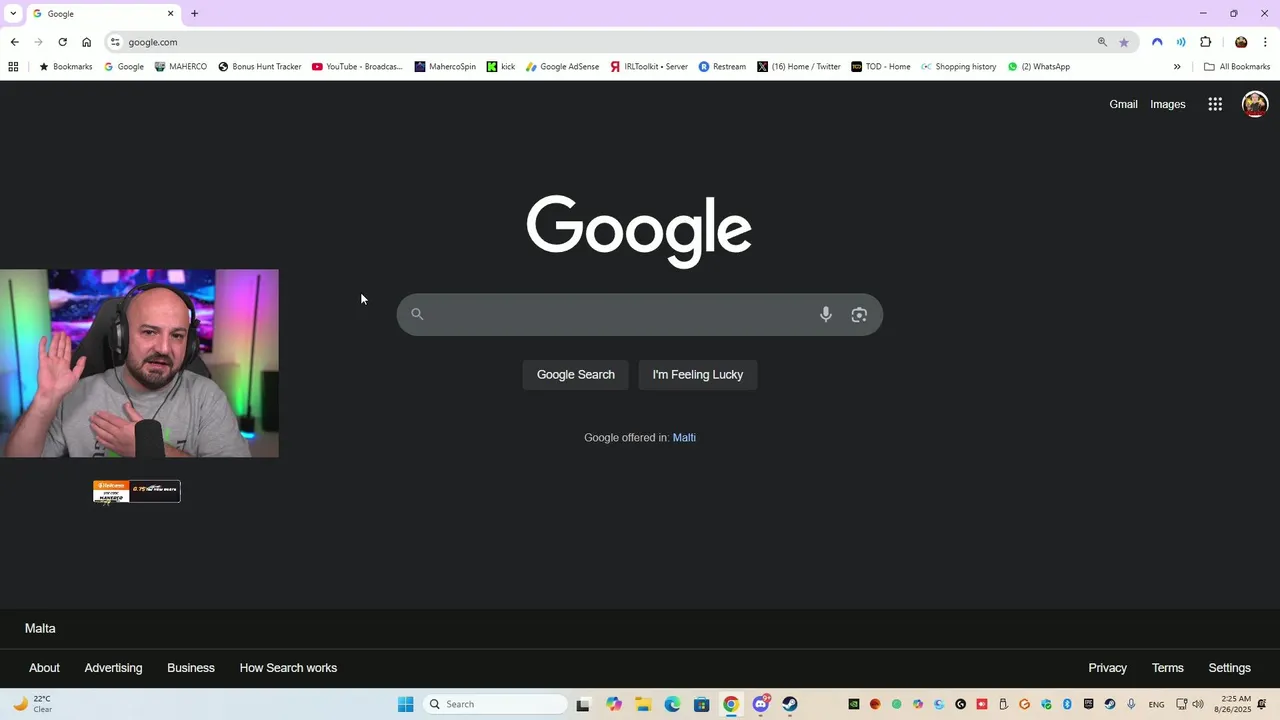Open YouTube Broadcast bookmark
Viewport: 1280px width, 720px height.
pos(357,67)
